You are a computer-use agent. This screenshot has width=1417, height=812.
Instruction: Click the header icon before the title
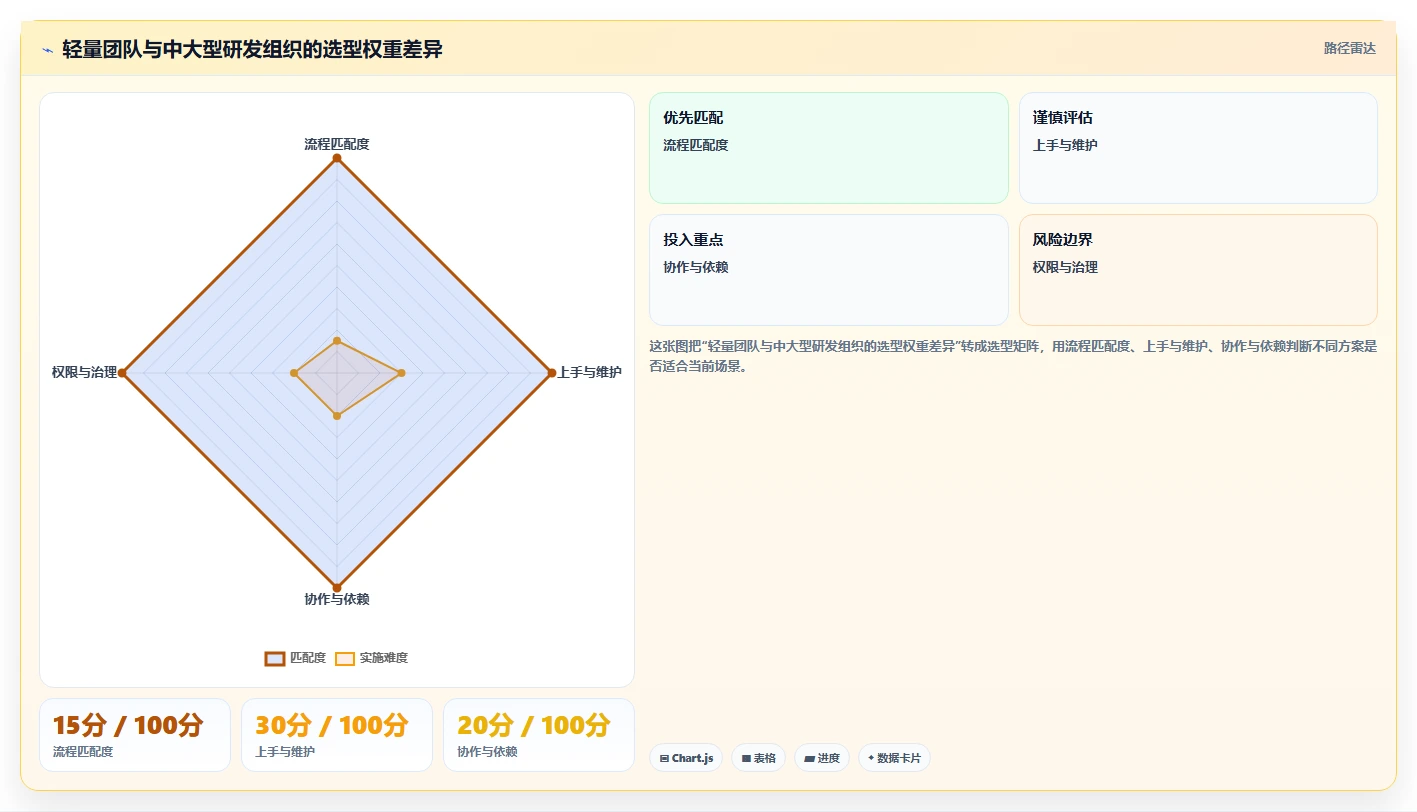(x=47, y=50)
